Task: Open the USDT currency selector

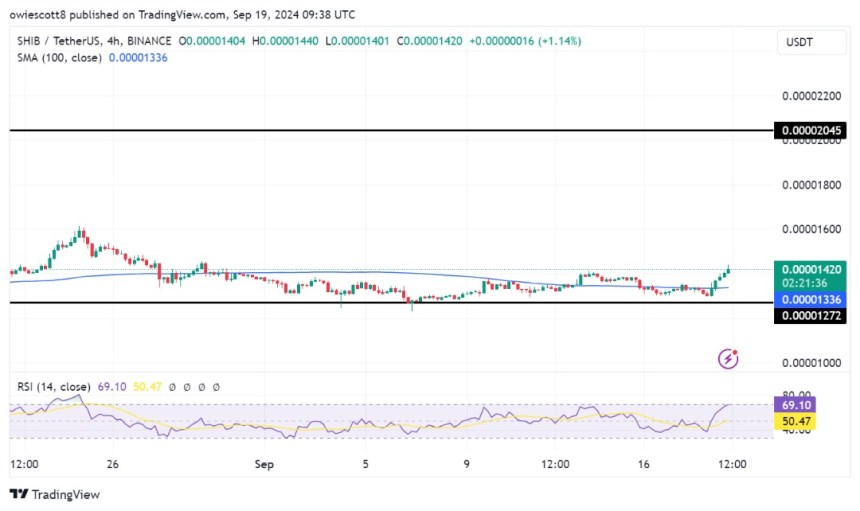Action: coord(811,42)
